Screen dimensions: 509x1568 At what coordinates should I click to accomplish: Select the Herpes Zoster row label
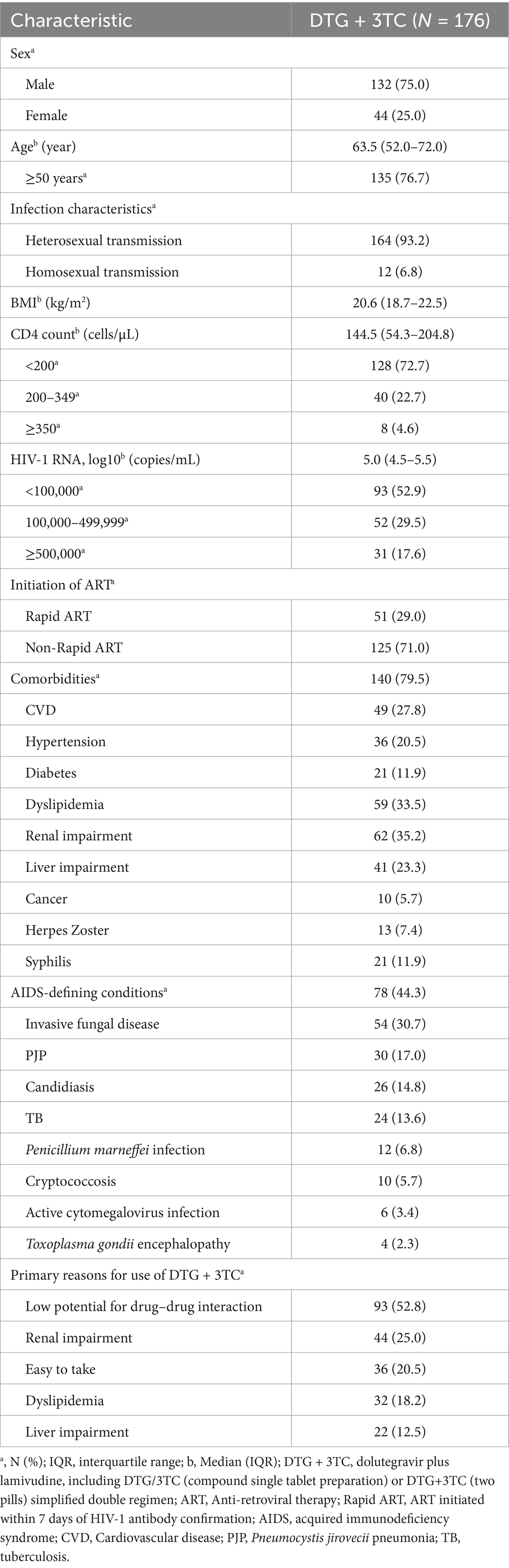coord(67,930)
